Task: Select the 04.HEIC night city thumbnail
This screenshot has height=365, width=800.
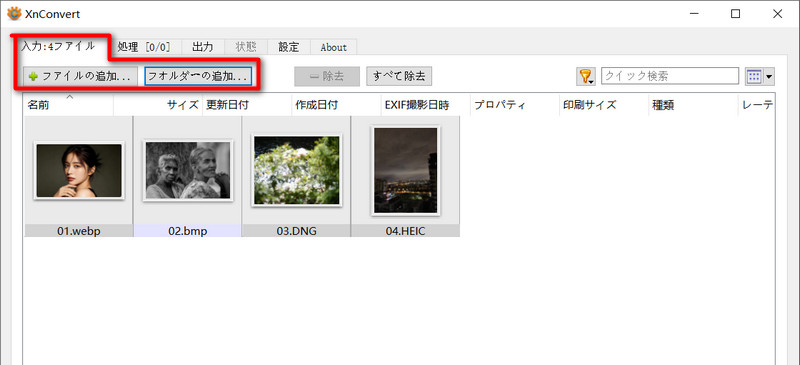Action: click(406, 171)
